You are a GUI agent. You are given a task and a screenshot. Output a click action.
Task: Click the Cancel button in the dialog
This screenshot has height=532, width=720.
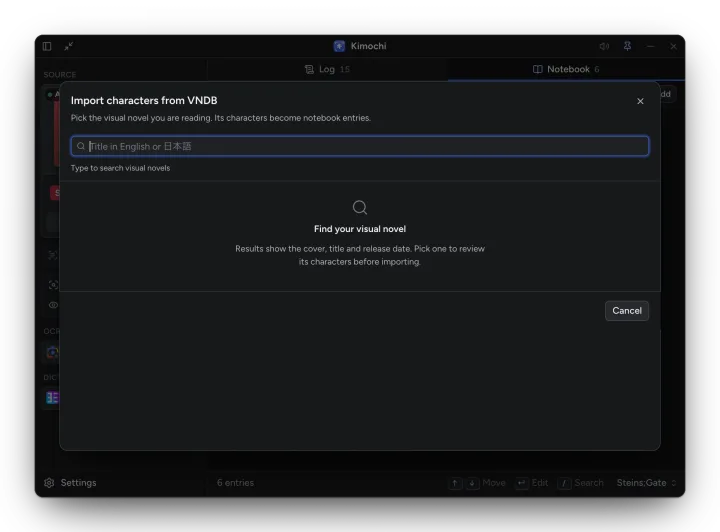tap(626, 311)
